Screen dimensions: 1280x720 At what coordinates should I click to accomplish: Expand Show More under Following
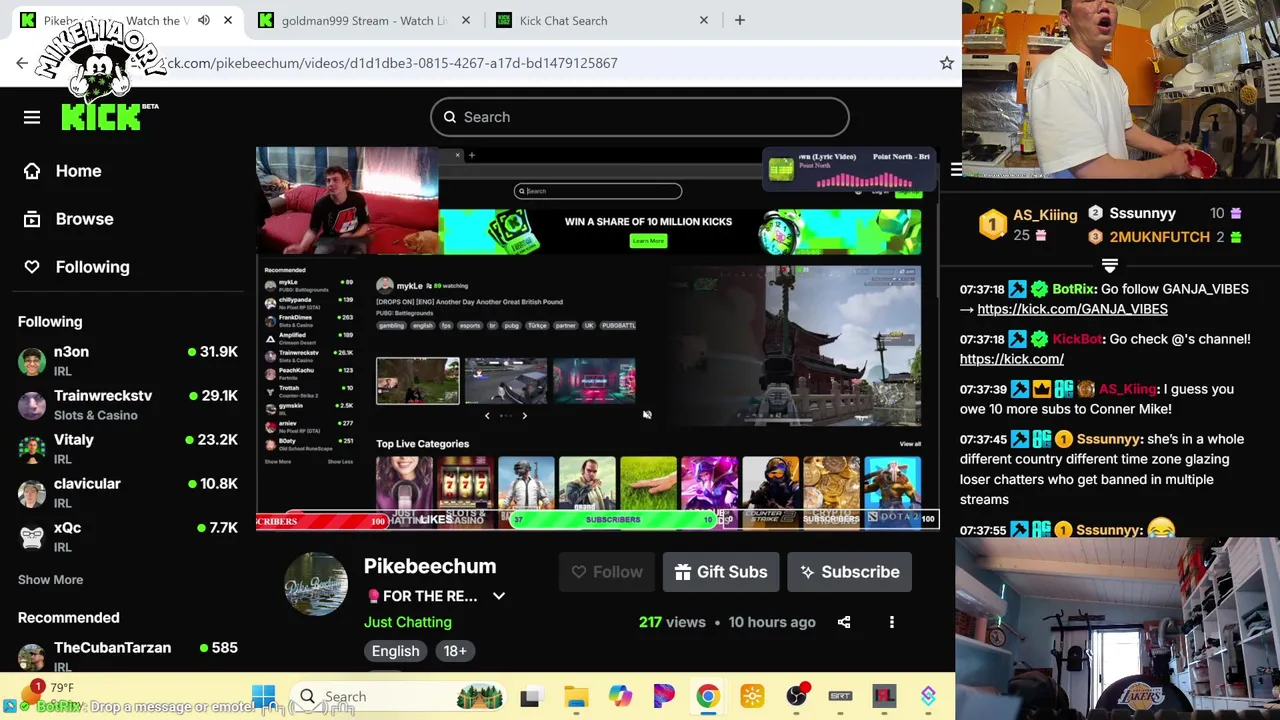coord(50,580)
